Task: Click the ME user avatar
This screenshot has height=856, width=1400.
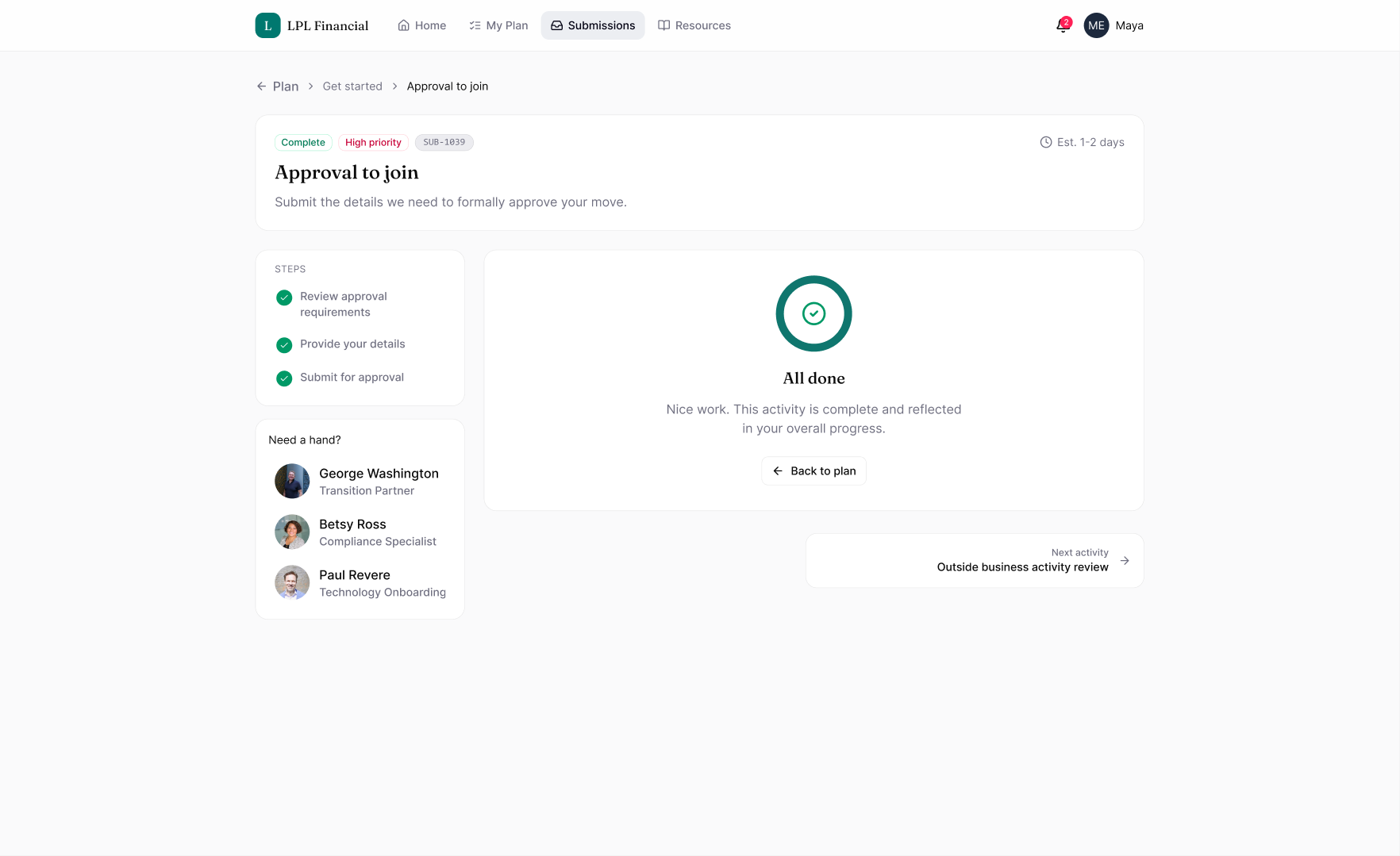Action: pos(1096,25)
